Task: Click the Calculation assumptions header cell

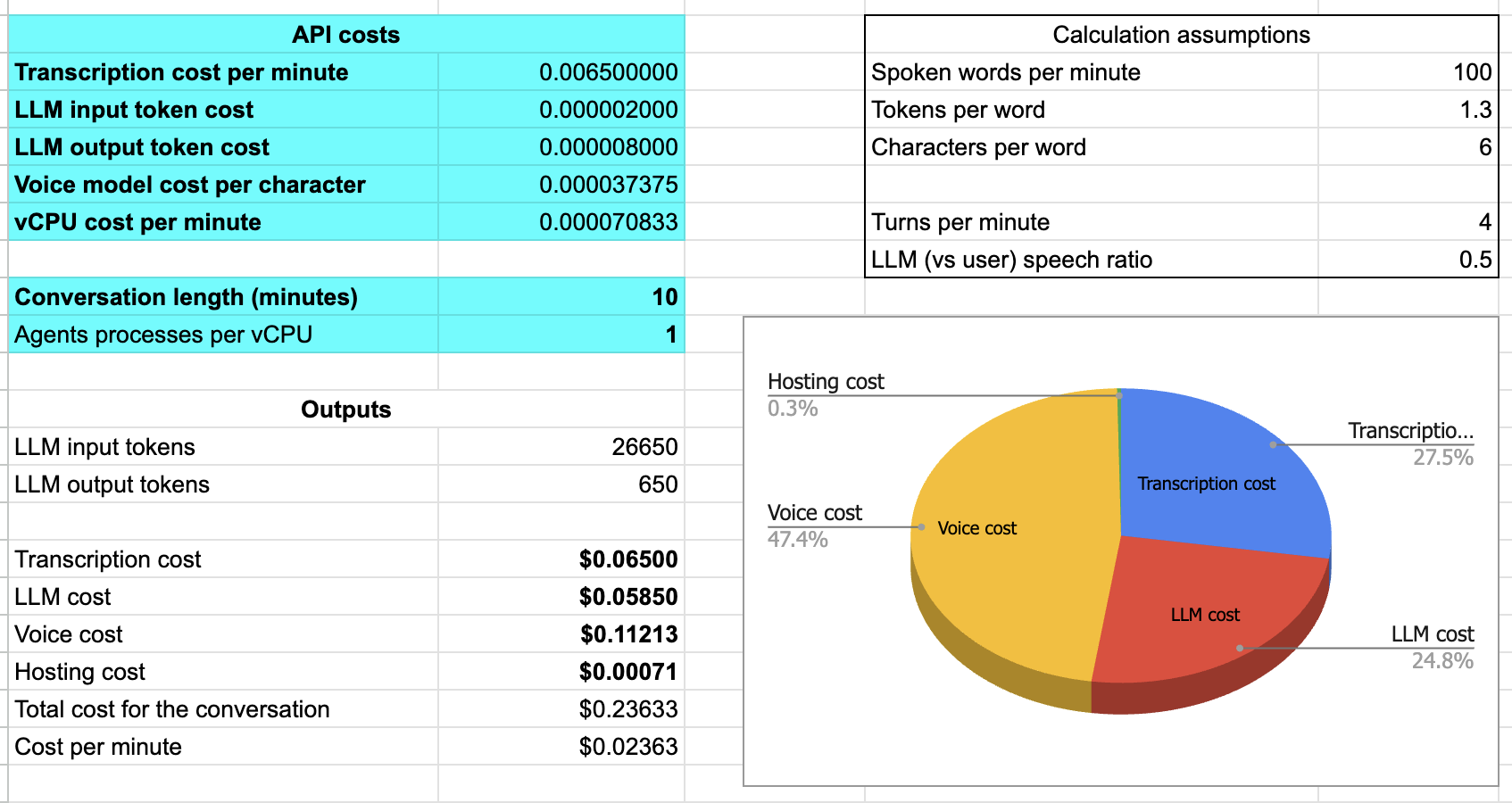Action: tap(1181, 35)
